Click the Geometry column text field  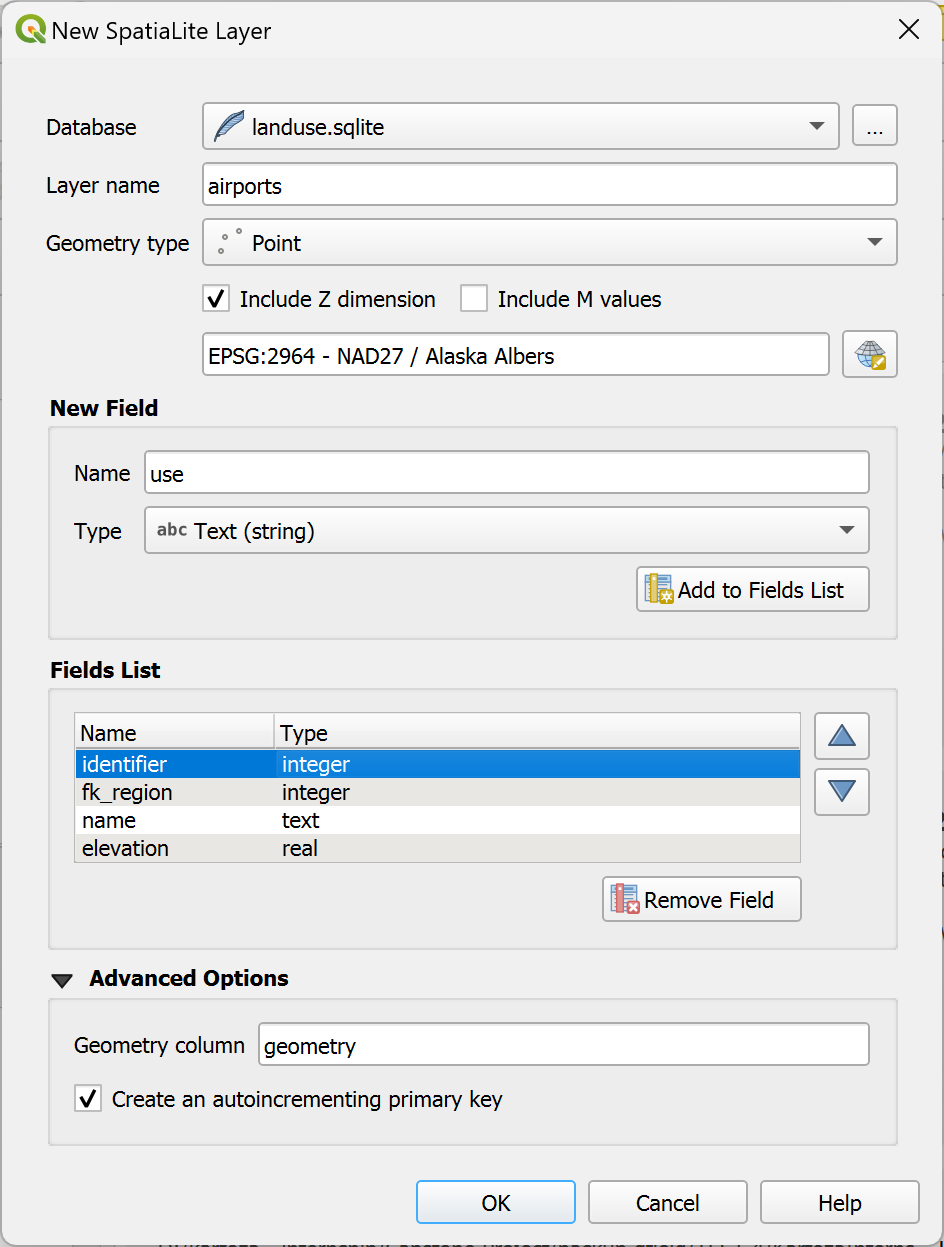click(x=563, y=1046)
